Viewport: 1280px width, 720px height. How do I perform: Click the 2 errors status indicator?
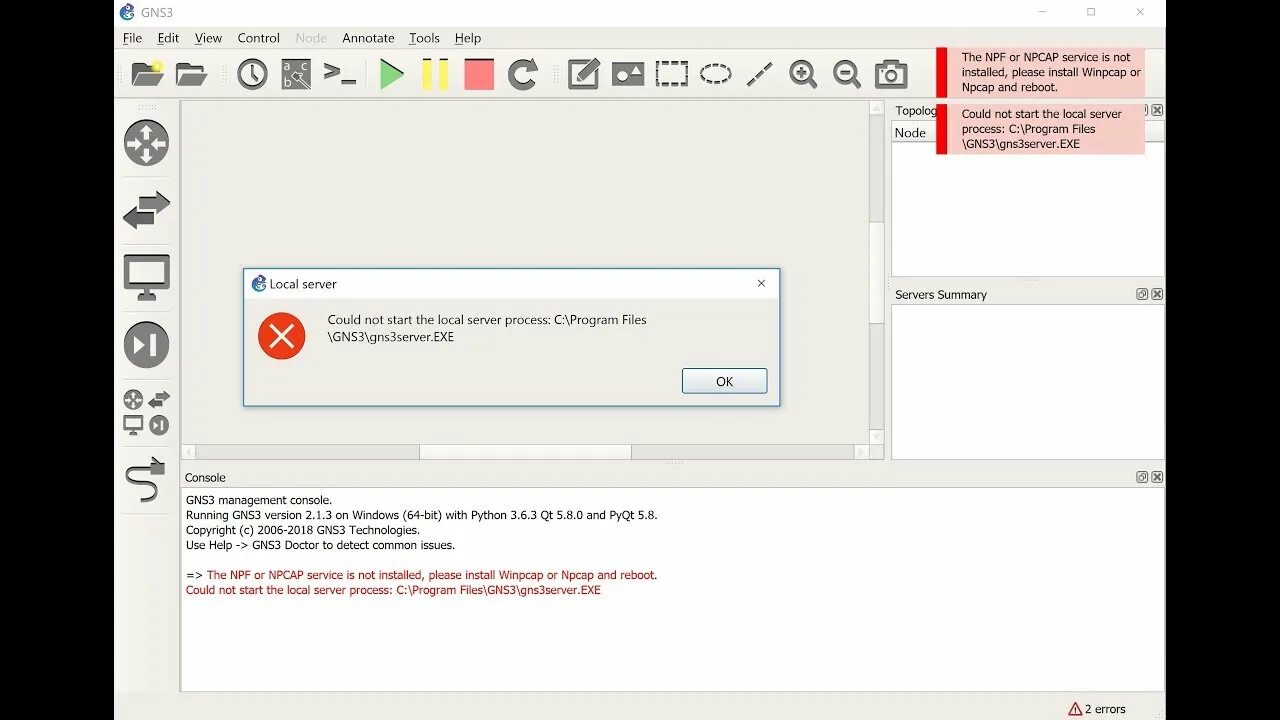tap(1097, 709)
